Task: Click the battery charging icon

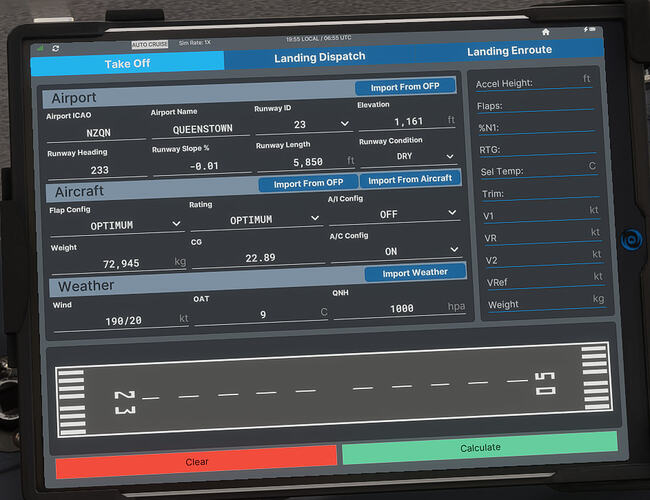Action: click(589, 29)
